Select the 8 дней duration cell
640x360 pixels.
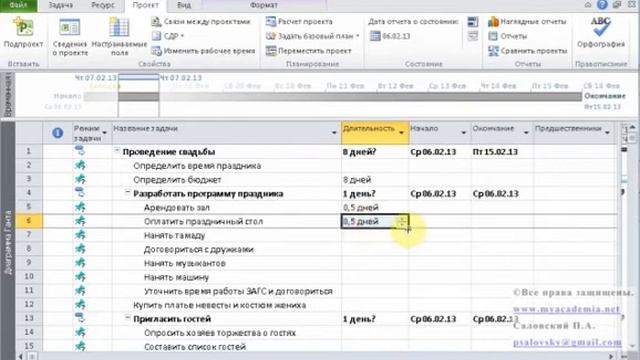[x=375, y=180]
